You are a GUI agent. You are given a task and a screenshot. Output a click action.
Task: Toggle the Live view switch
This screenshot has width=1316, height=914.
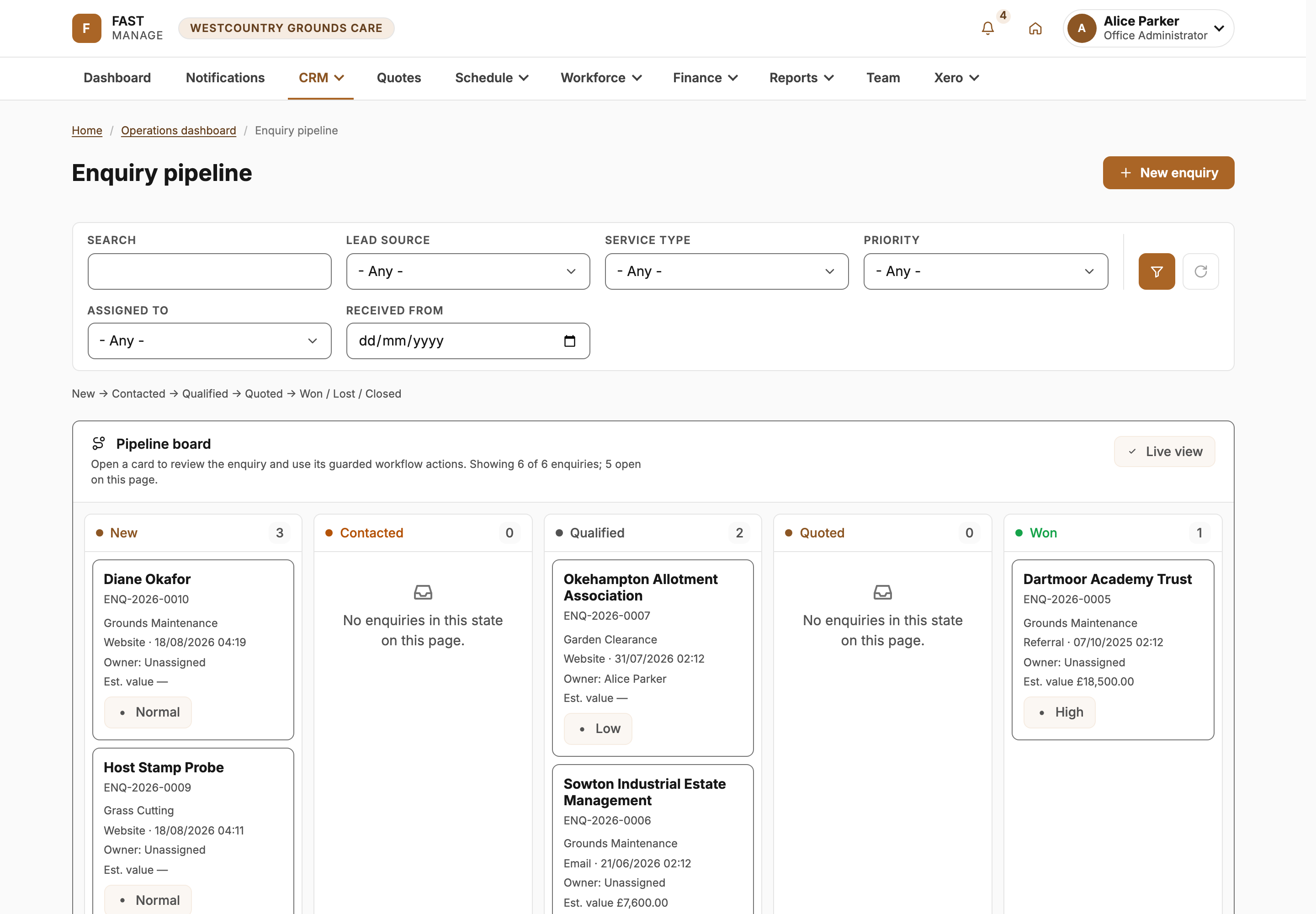pos(1165,452)
